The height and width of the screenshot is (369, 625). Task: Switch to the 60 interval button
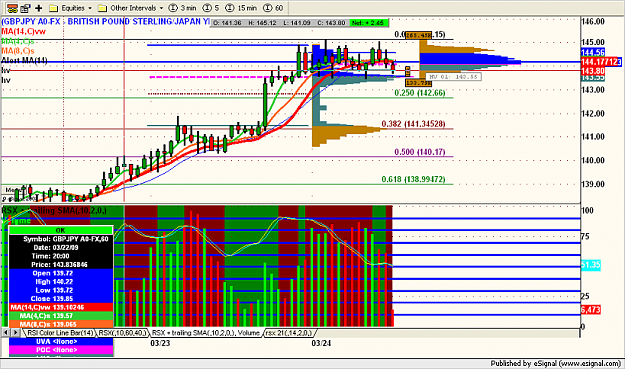pos(273,8)
